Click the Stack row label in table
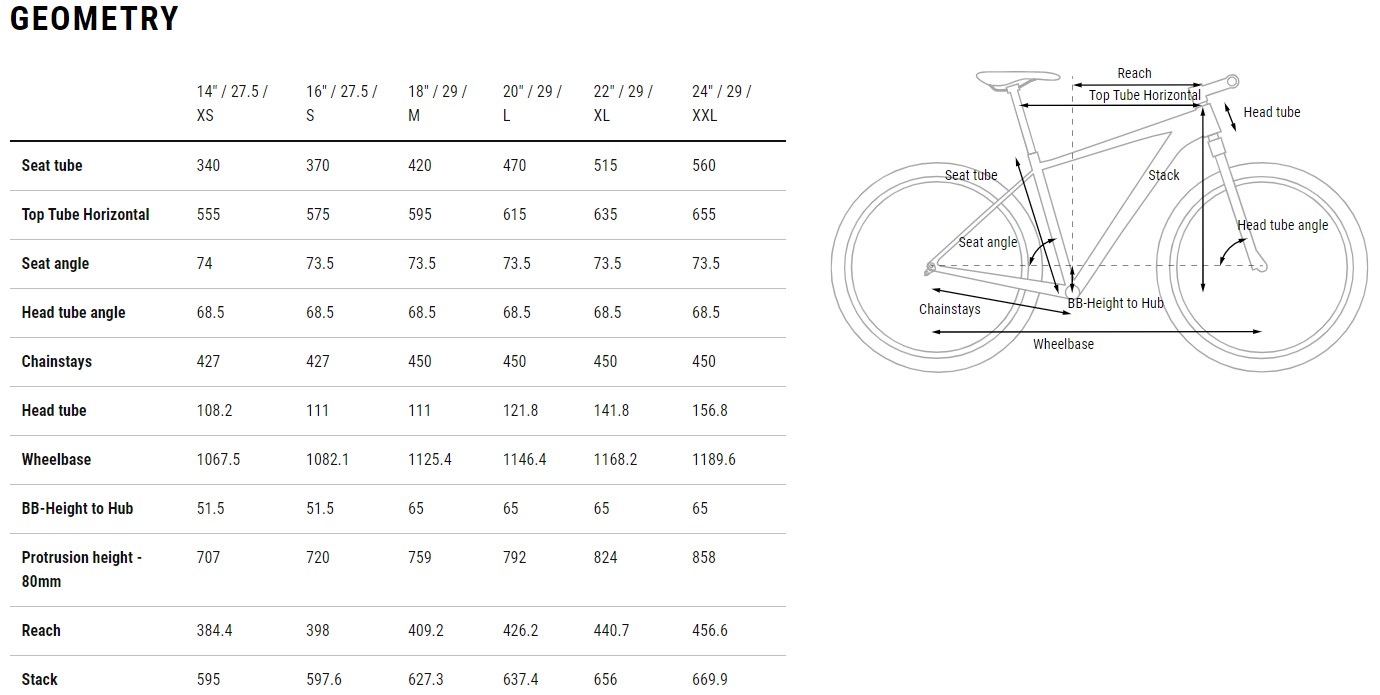 (x=39, y=679)
